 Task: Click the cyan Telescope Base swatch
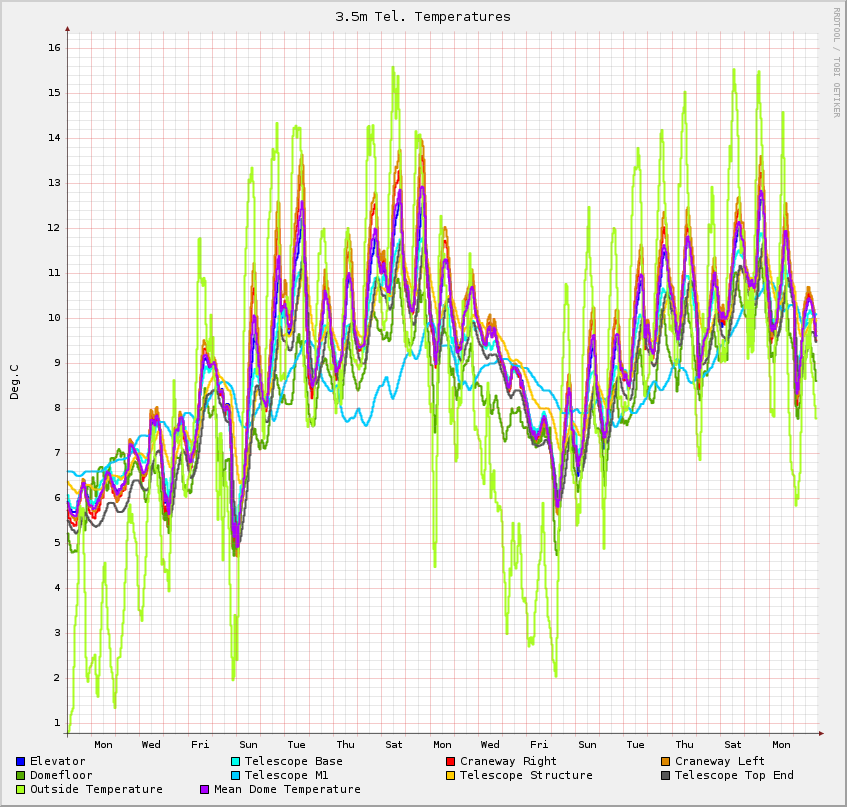pos(235,761)
